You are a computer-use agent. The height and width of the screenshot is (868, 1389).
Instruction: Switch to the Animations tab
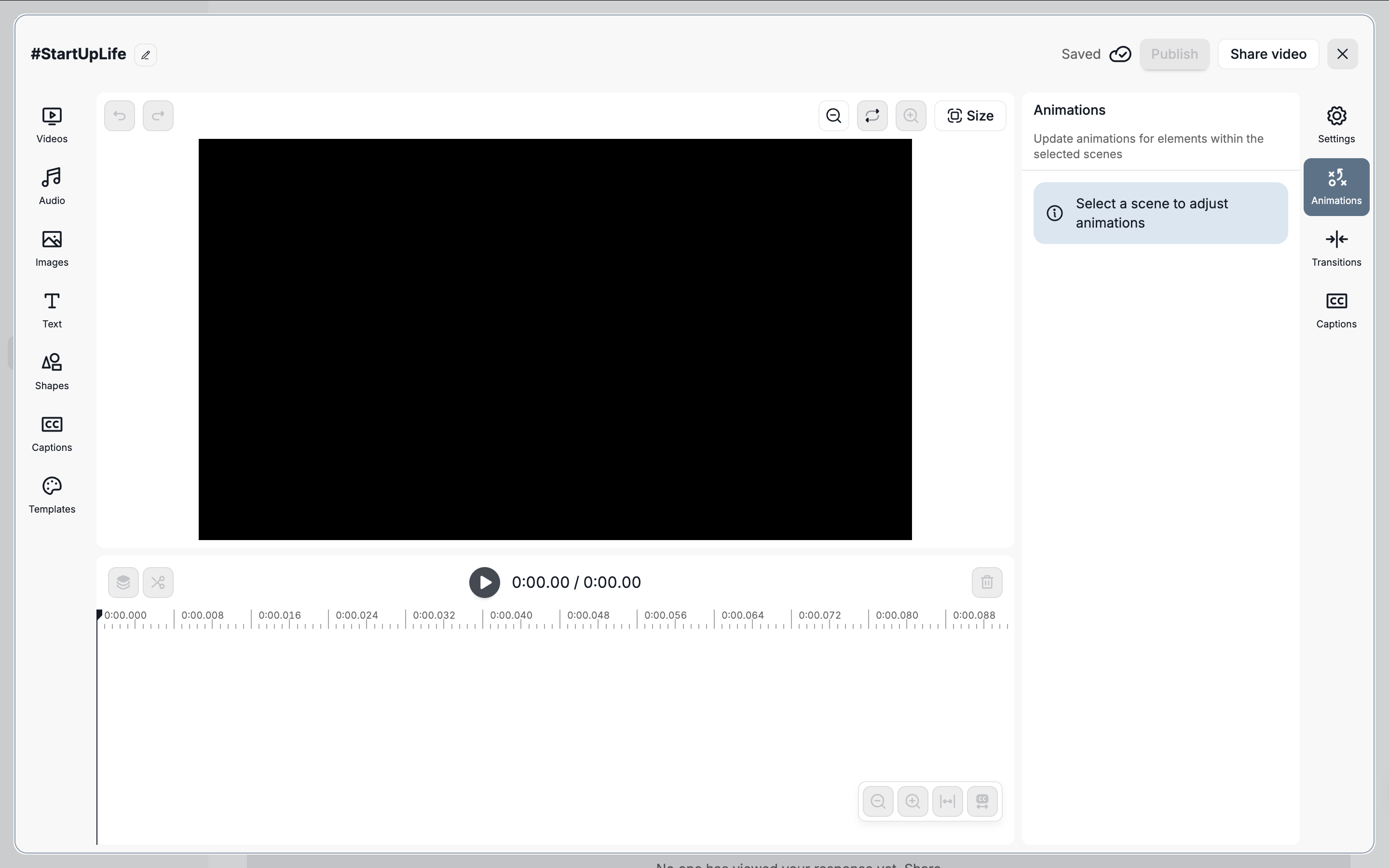click(x=1336, y=187)
